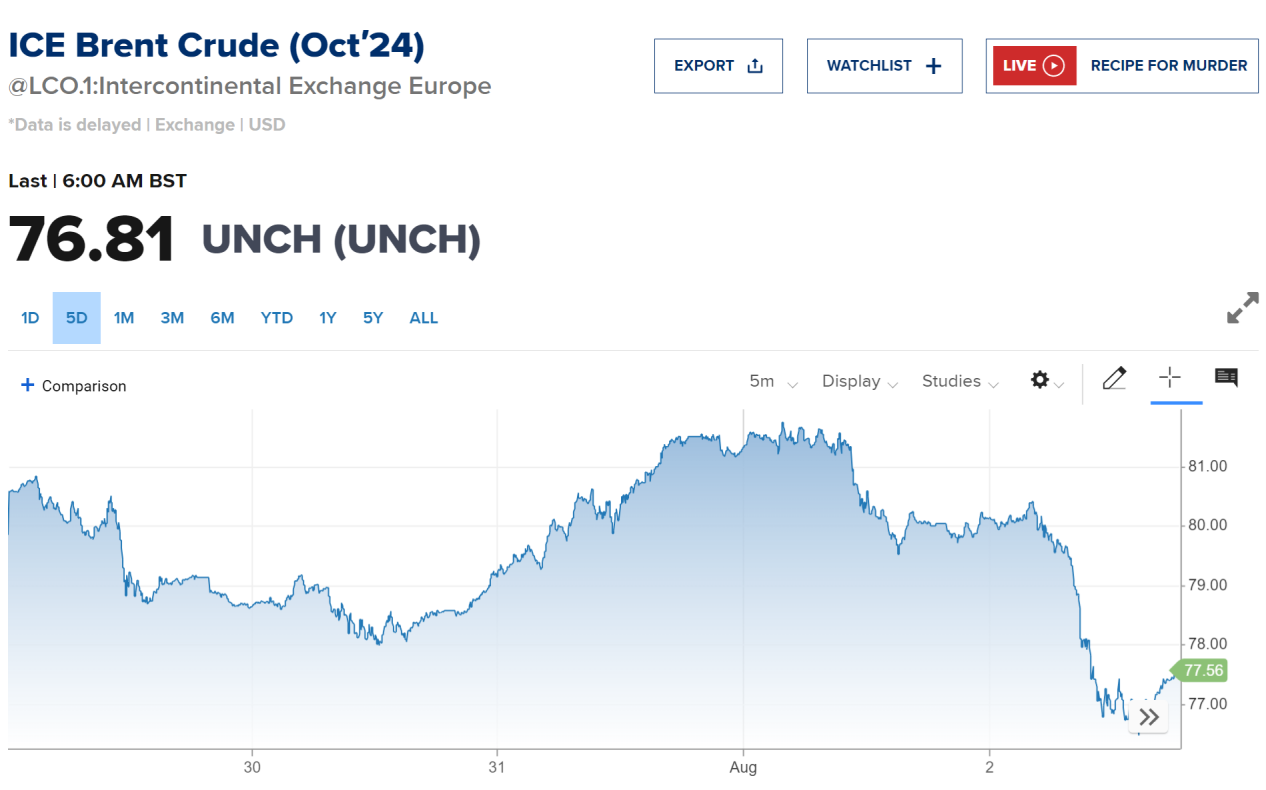Choose the 5Y time range
The width and height of the screenshot is (1266, 790).
373,318
